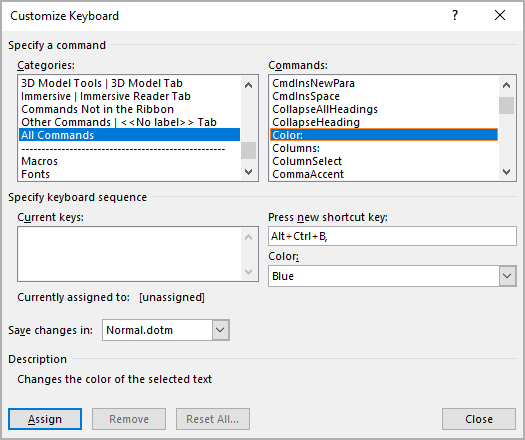This screenshot has width=525, height=440.
Task: Click Categories list scroll down arrow
Action: coord(248,172)
